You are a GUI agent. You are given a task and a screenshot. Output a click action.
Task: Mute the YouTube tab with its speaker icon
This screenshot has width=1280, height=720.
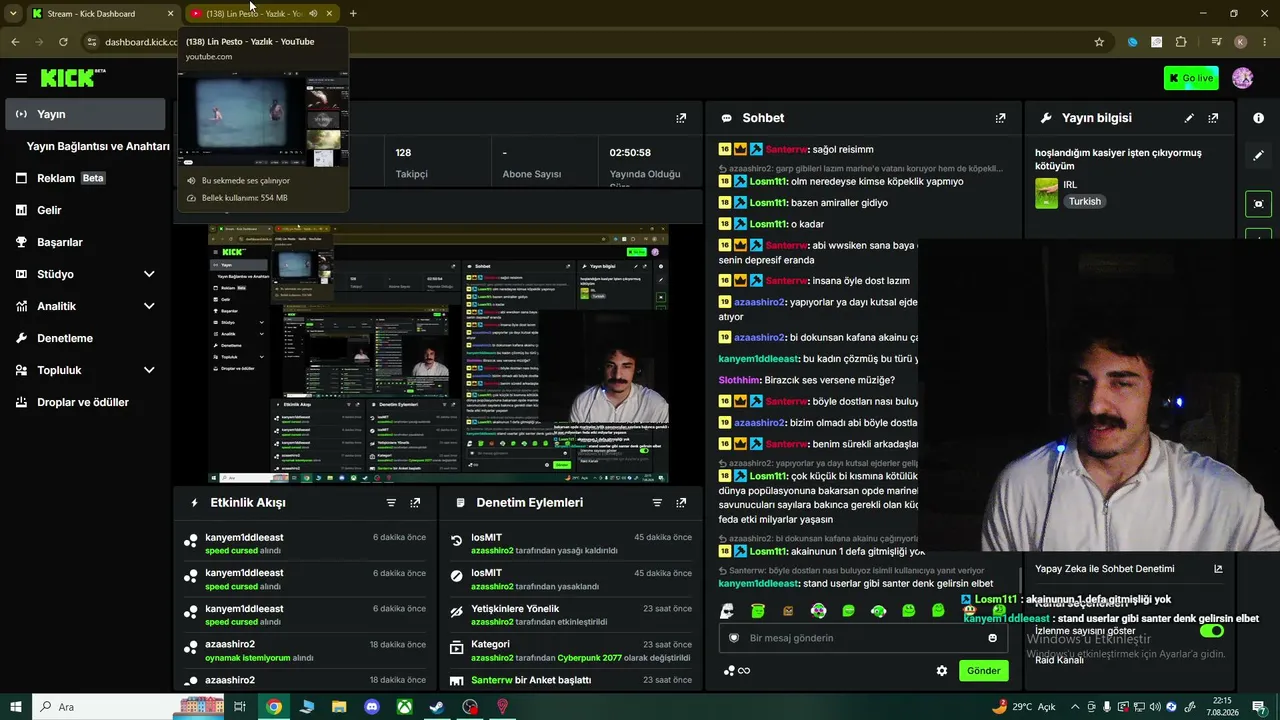[x=313, y=14]
